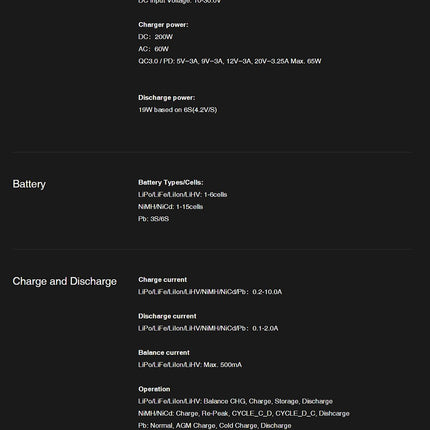Viewport: 430px width, 430px height.
Task: Click the Charge and Discharge section heading
Action: click(x=64, y=281)
